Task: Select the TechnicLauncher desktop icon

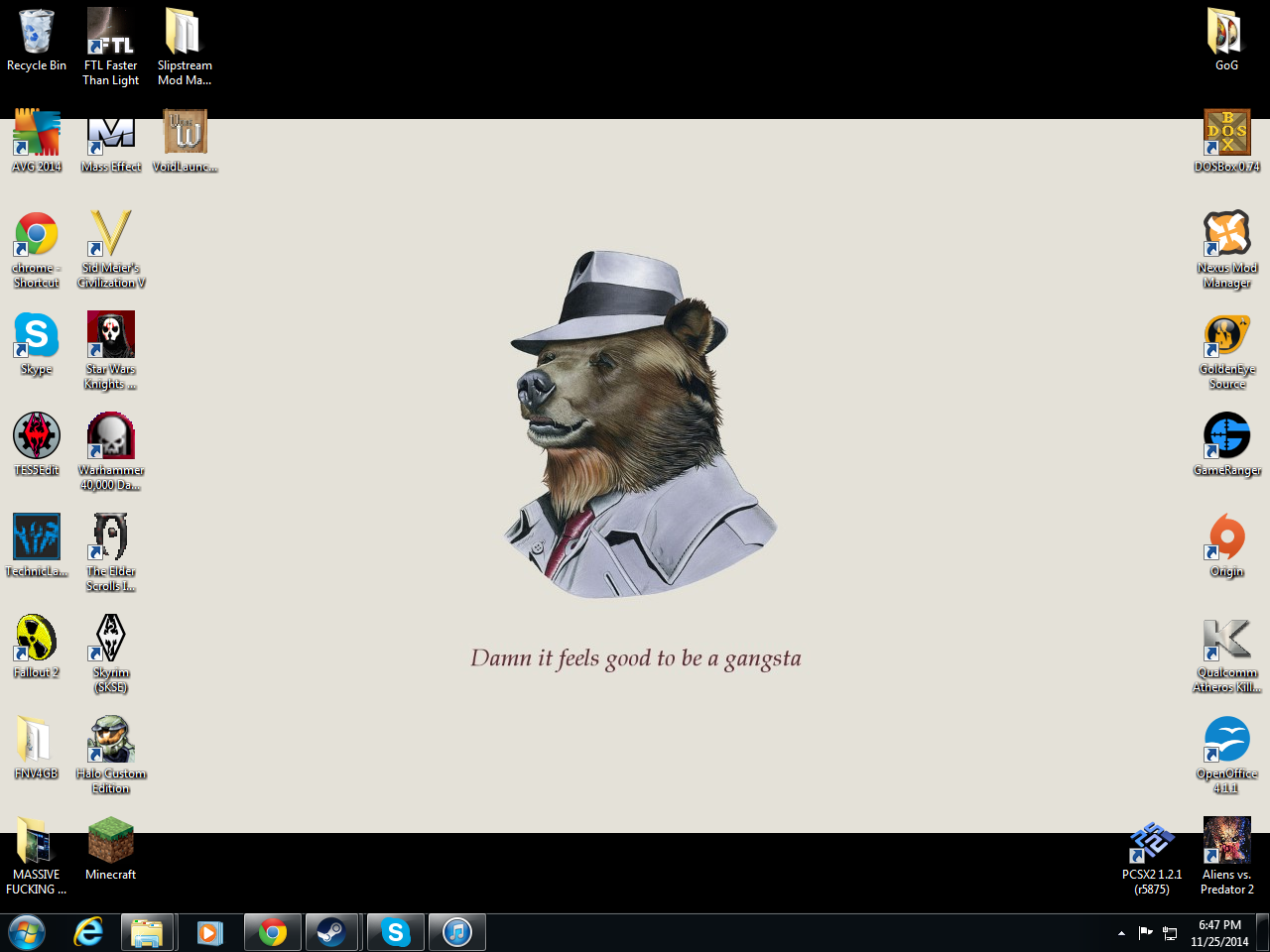Action: point(37,546)
